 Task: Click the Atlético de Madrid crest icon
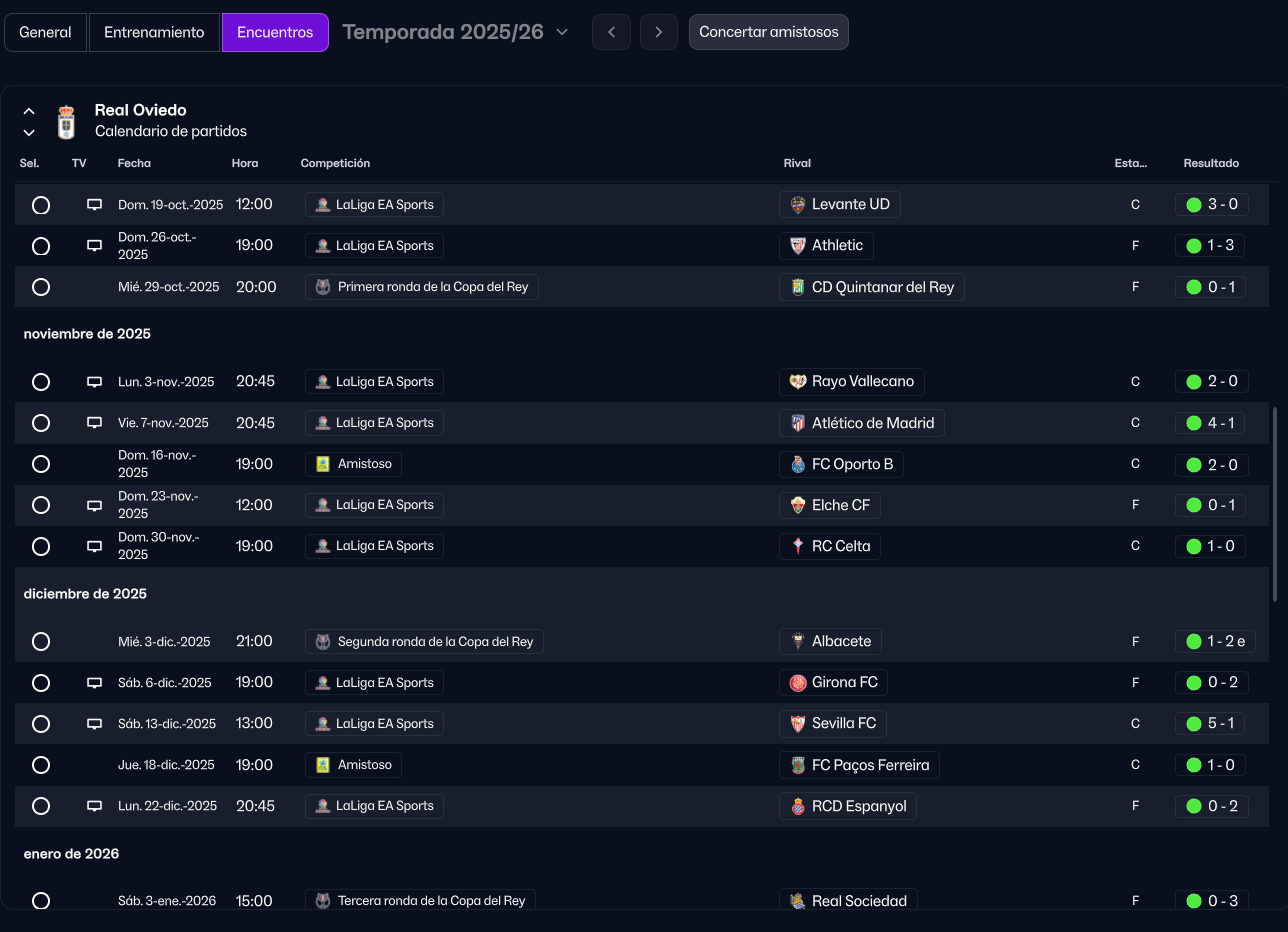[797, 423]
